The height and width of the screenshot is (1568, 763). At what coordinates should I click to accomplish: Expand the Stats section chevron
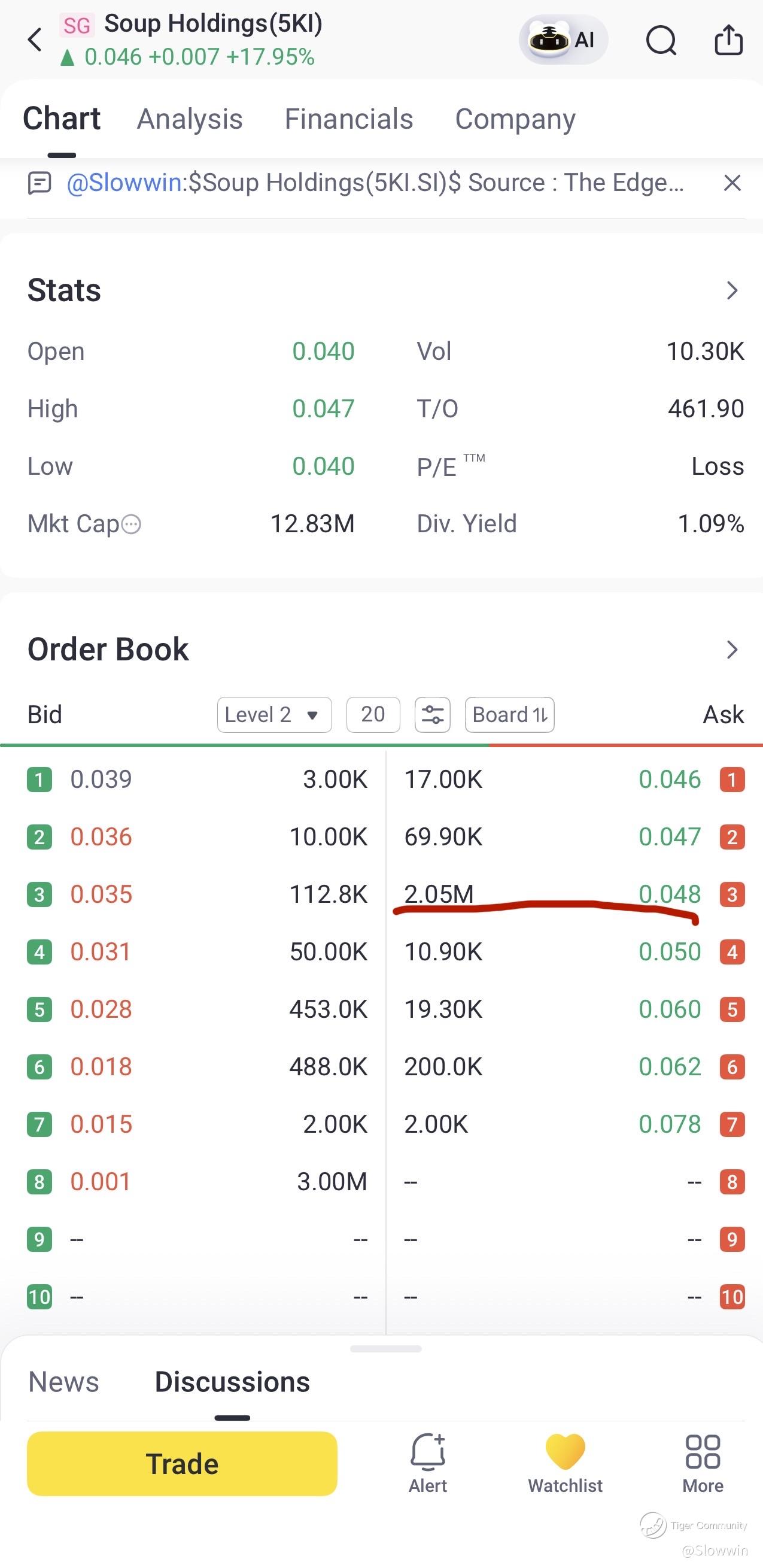click(732, 290)
